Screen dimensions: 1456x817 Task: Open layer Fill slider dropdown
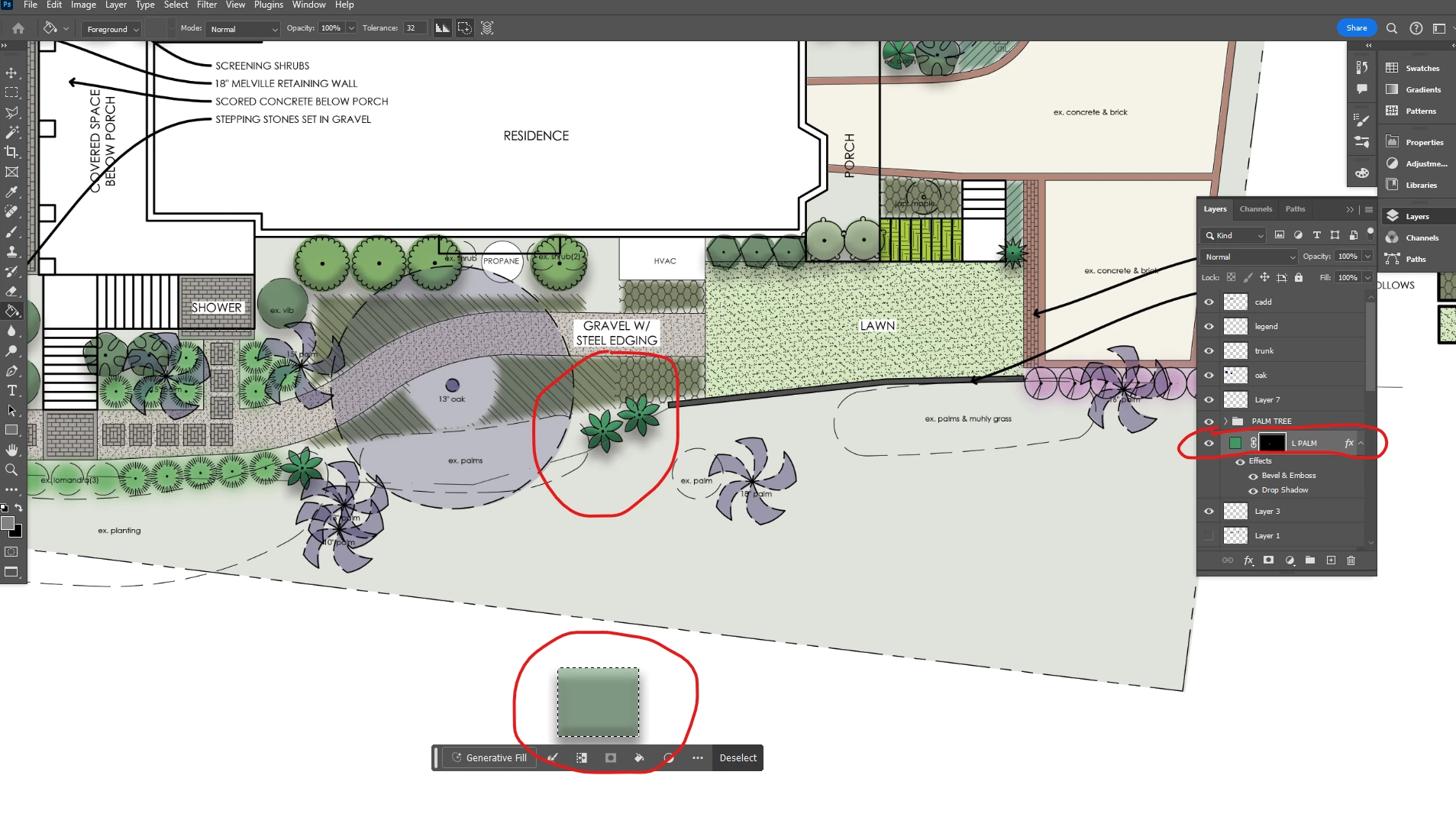click(x=1367, y=278)
